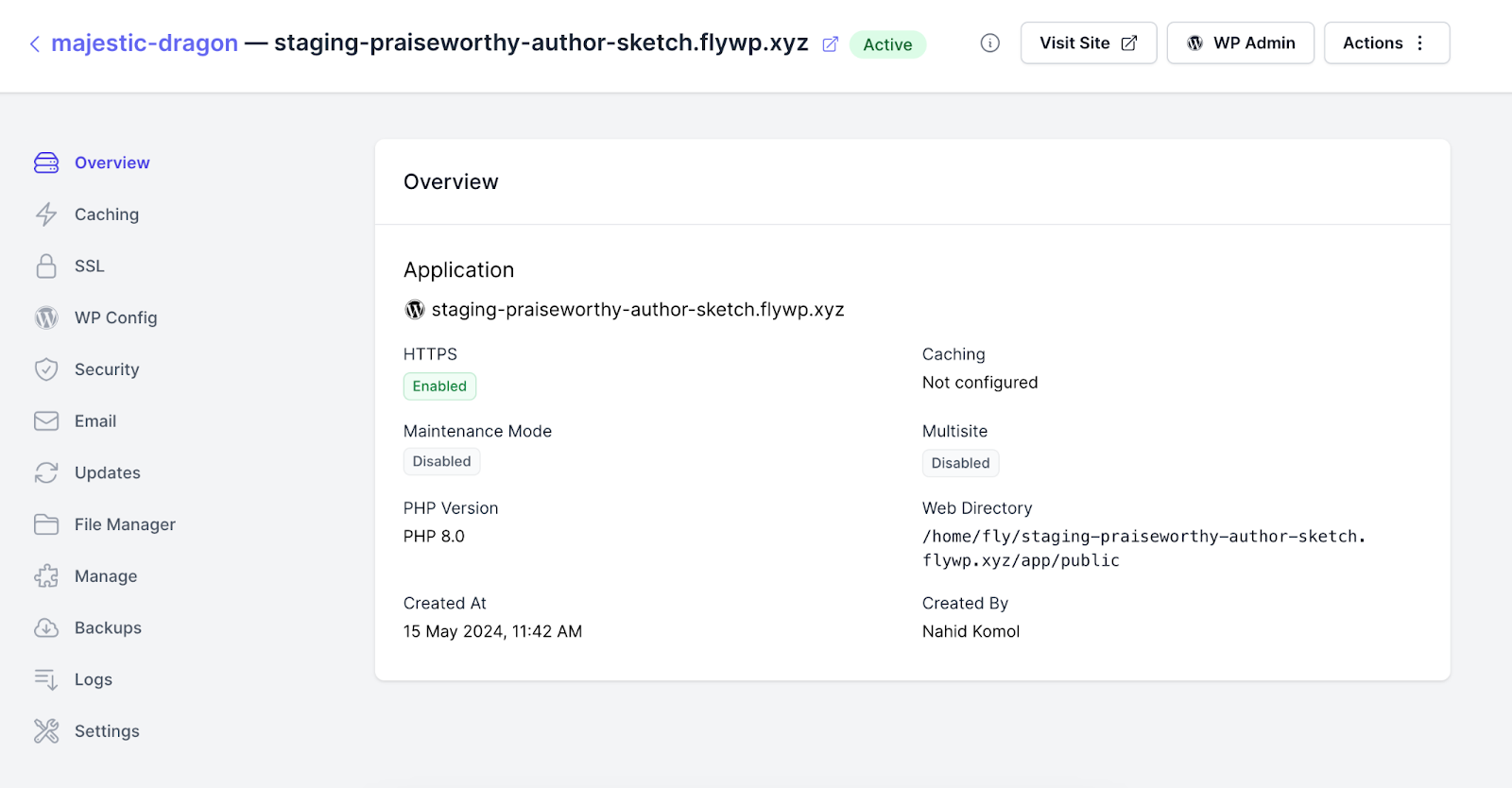Open the Backups section
Image resolution: width=1512 pixels, height=788 pixels.
(88, 627)
